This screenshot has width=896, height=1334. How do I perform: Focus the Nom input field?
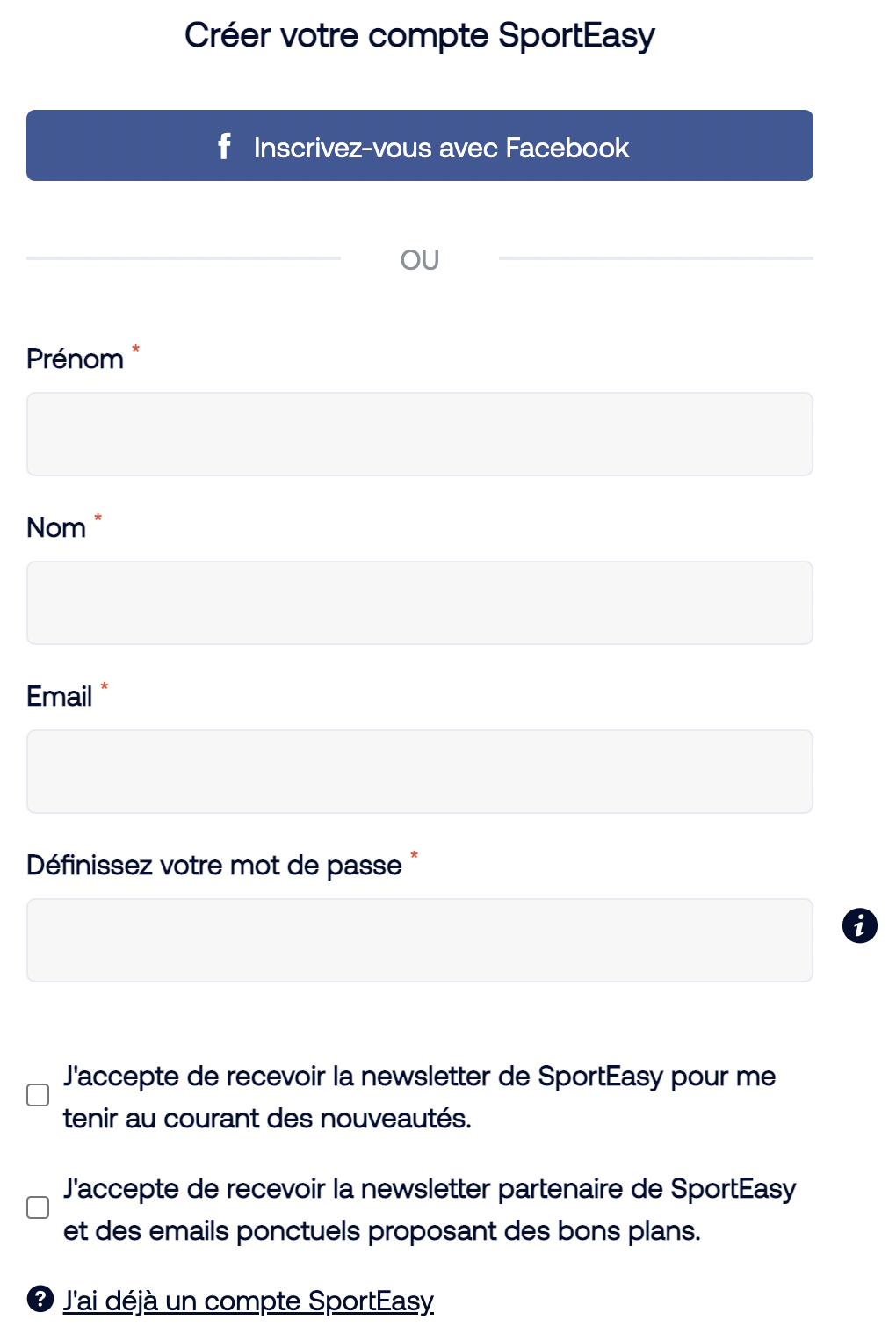(x=420, y=603)
